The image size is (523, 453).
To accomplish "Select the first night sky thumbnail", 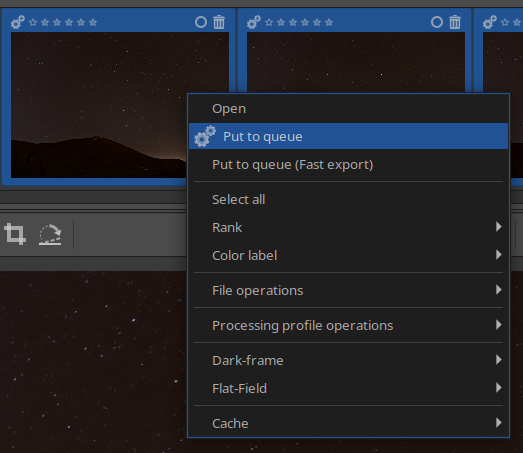I will tap(99, 105).
